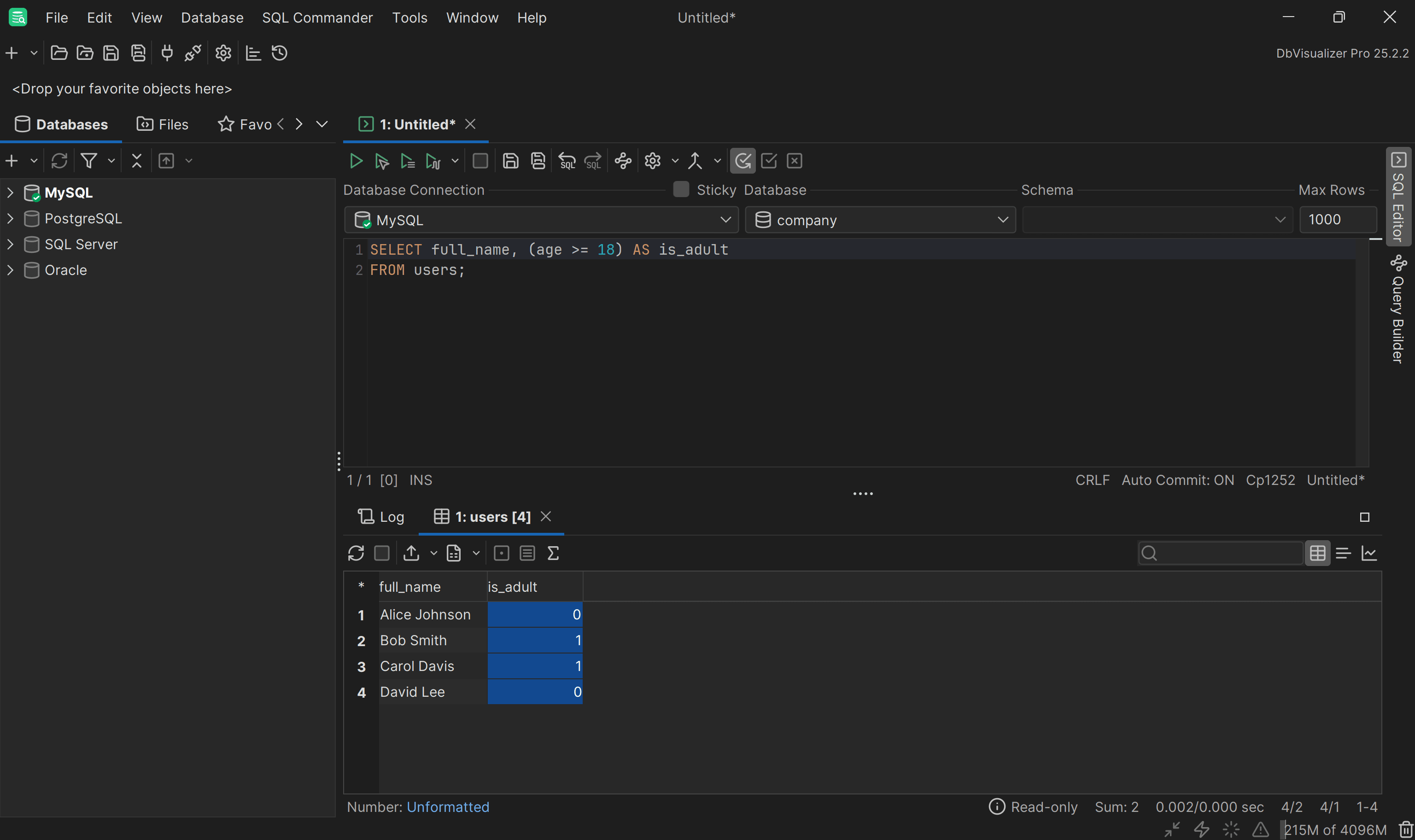Toggle the Sticky checkbox
1415x840 pixels.
(x=681, y=190)
